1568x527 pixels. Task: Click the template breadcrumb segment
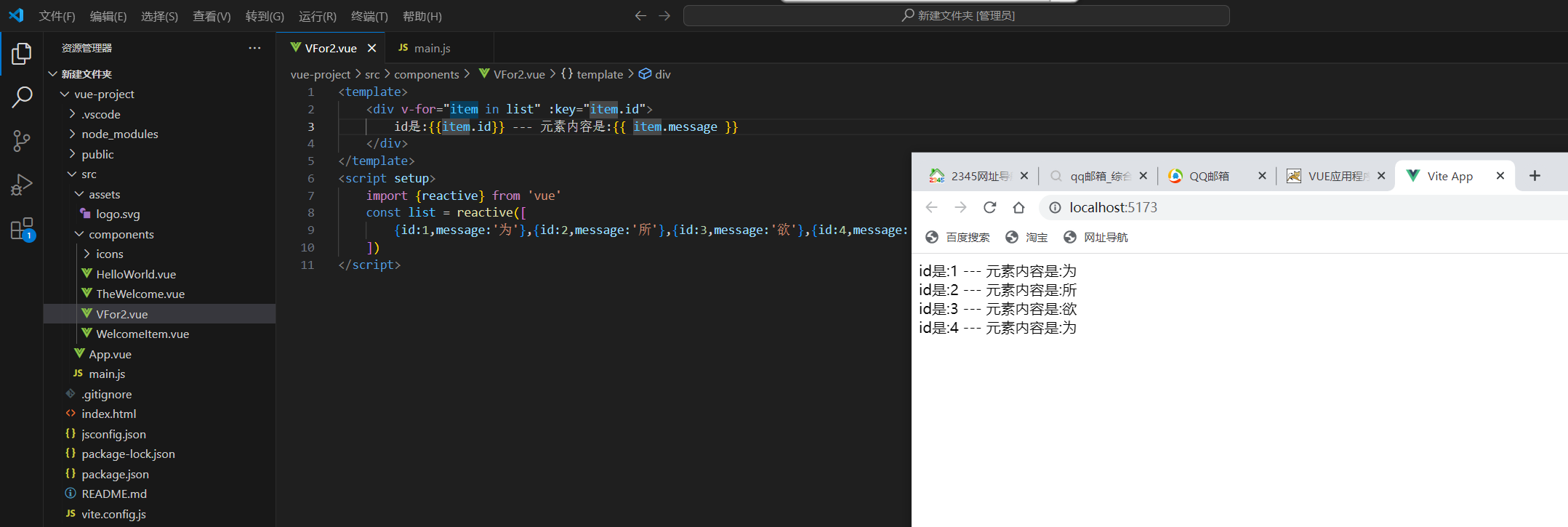pyautogui.click(x=600, y=74)
